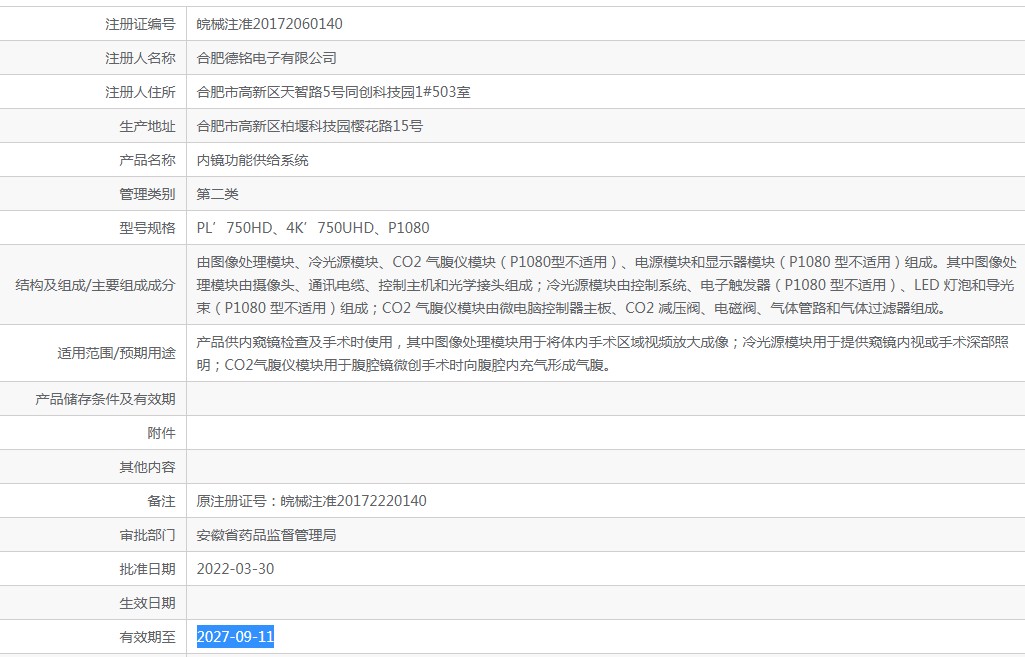Select category value 第二类

218,194
